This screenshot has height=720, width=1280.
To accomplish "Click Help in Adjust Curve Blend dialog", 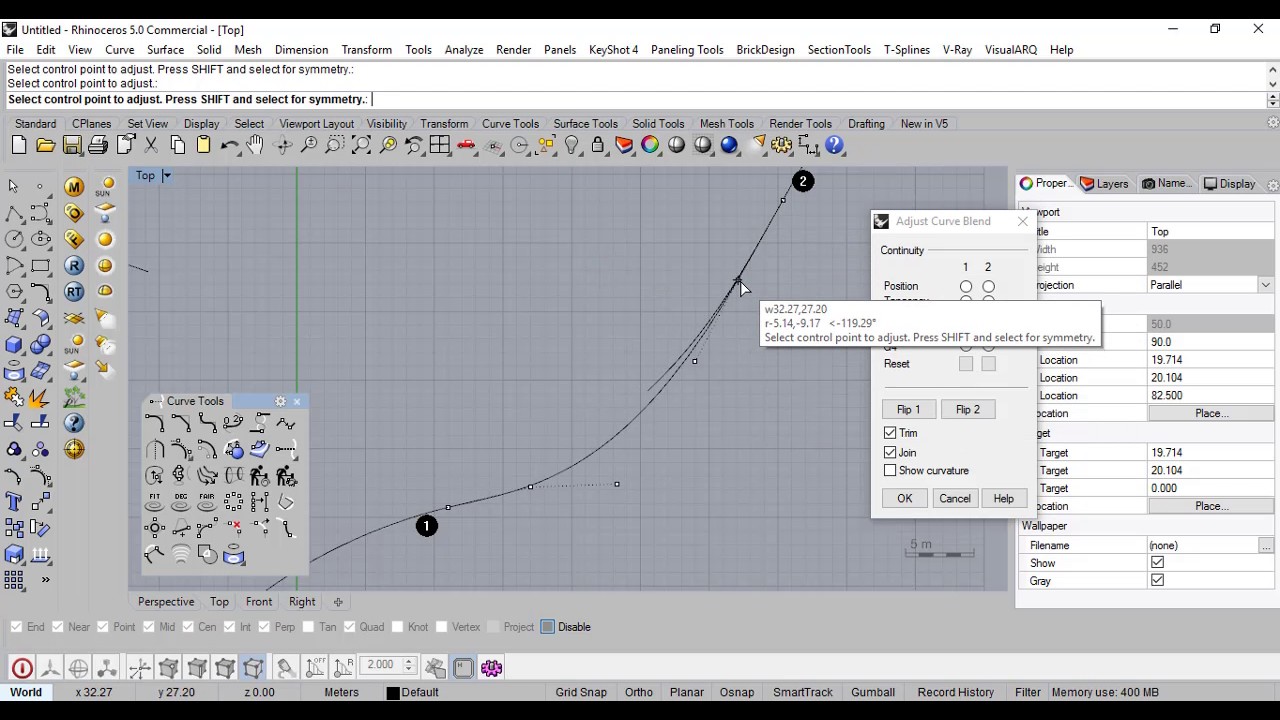I will point(1003,498).
